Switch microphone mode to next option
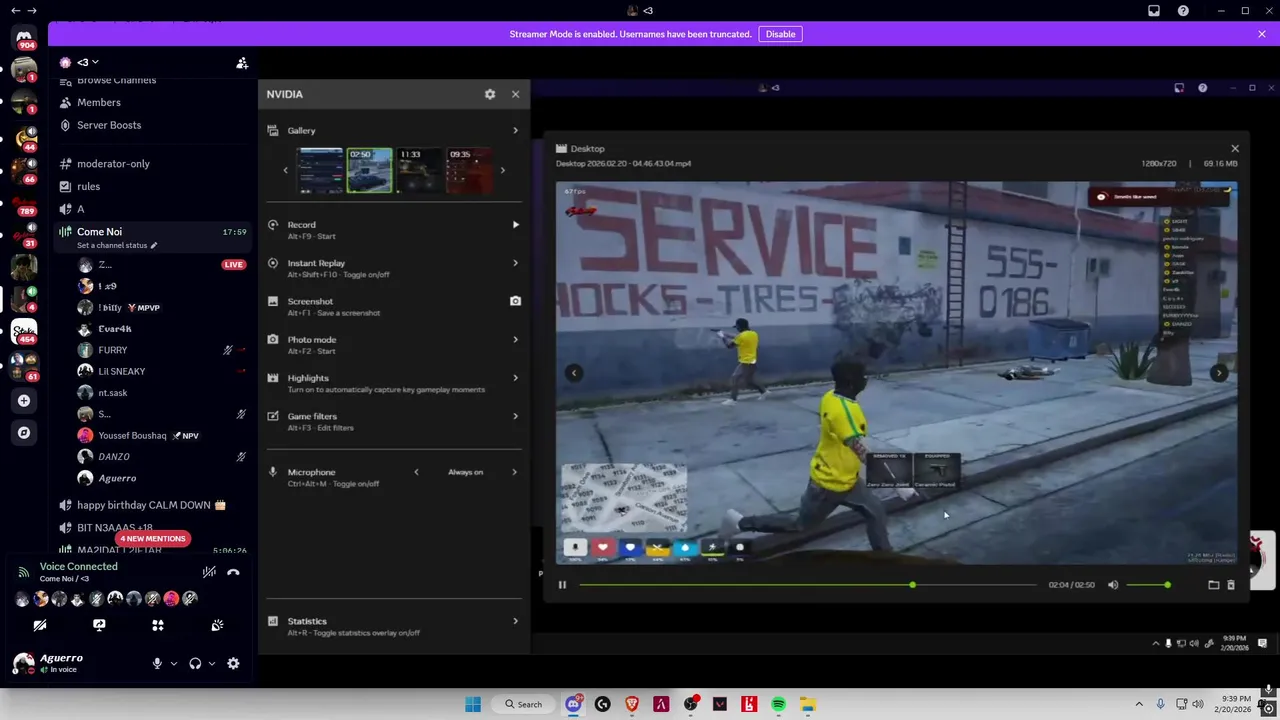This screenshot has width=1280, height=720. 515,472
